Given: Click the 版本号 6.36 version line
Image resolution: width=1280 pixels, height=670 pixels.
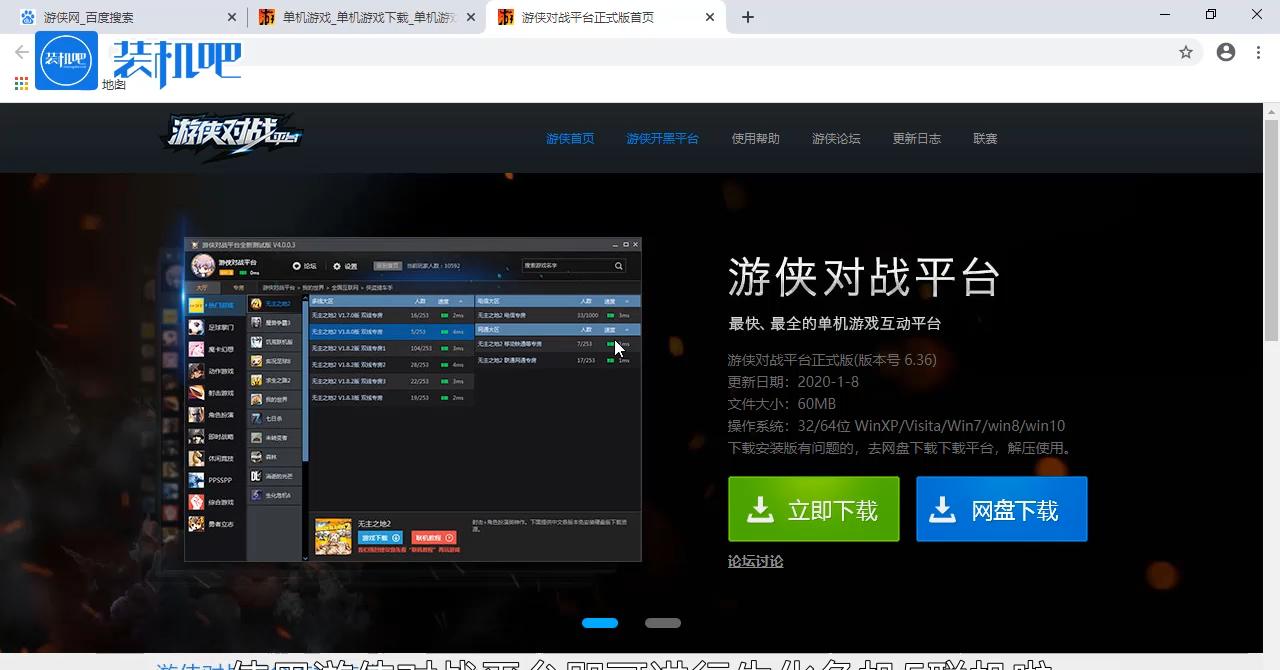Looking at the screenshot, I should (832, 360).
